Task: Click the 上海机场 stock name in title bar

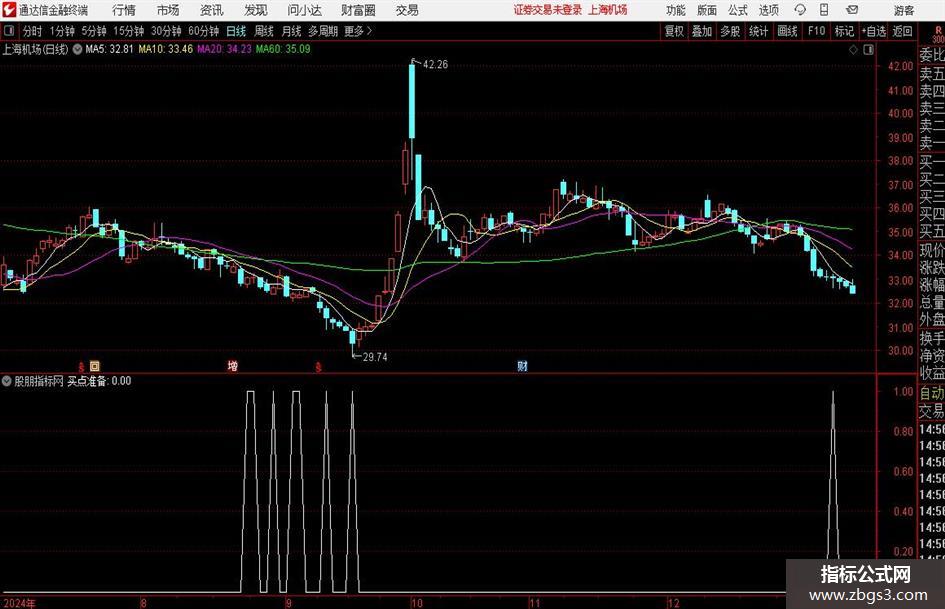Action: point(608,10)
